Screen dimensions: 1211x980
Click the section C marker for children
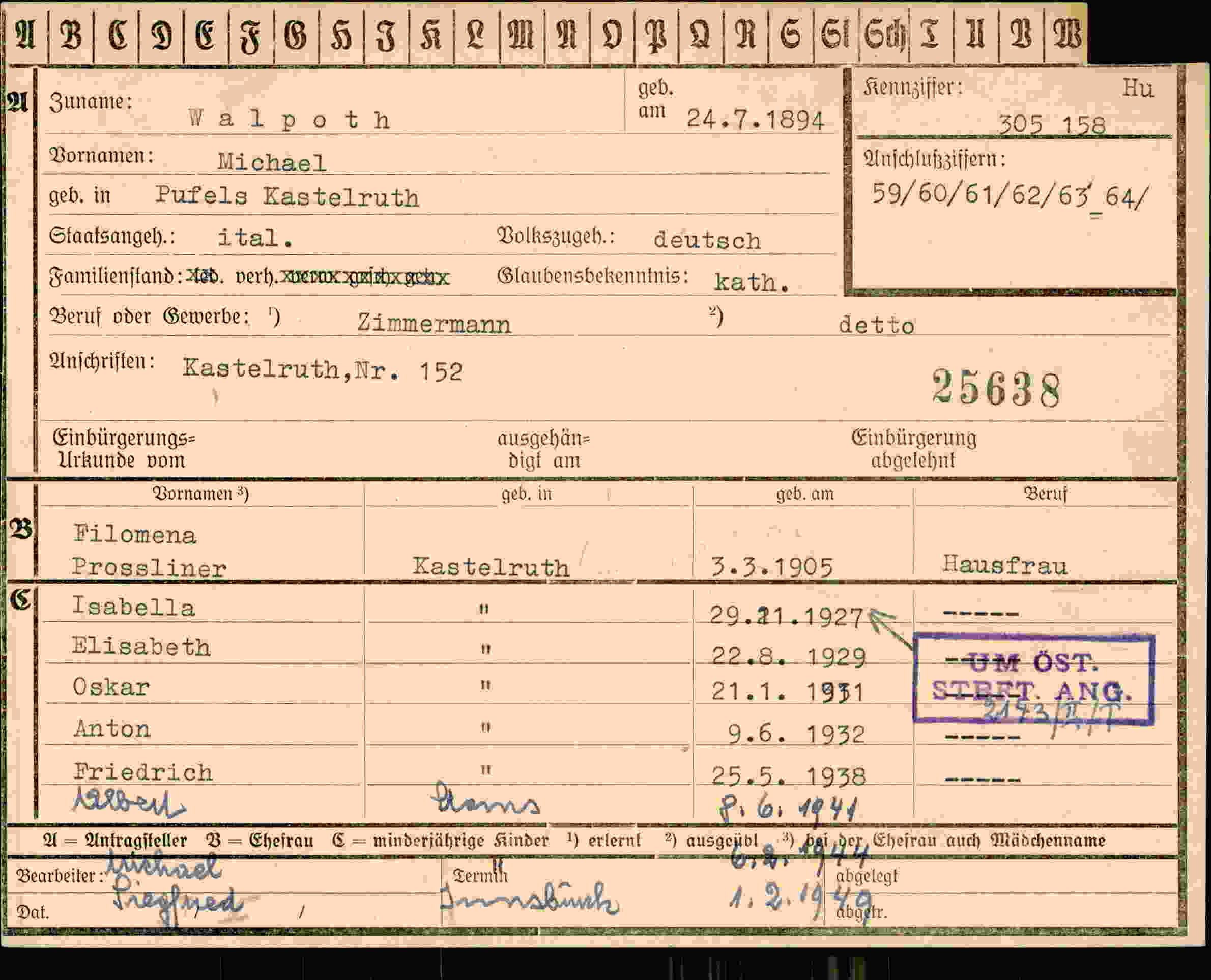tap(21, 599)
